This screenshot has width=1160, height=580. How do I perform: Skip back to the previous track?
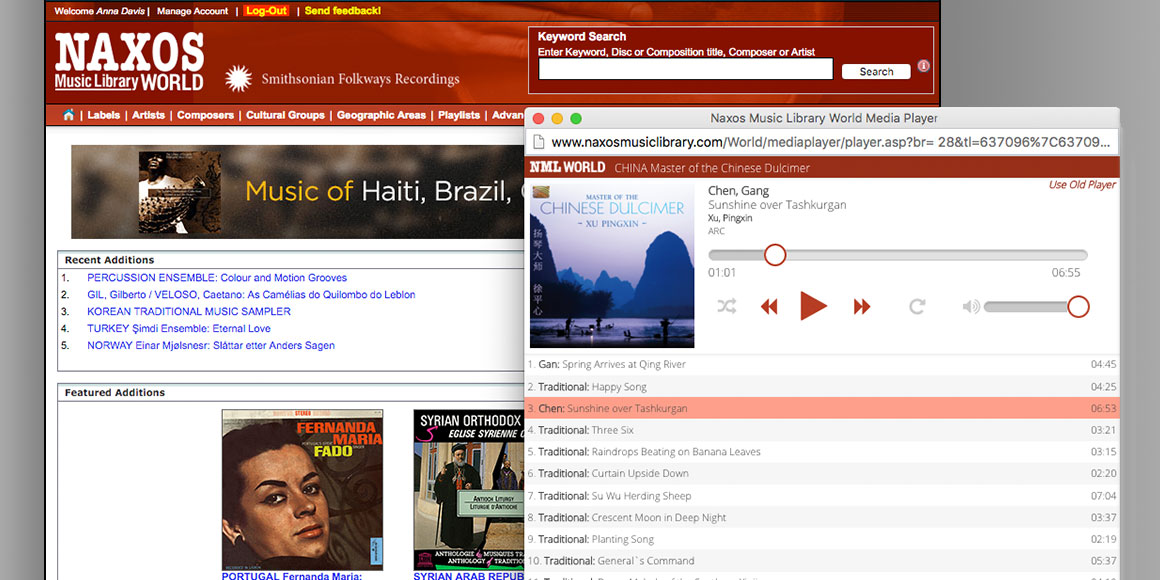[x=769, y=307]
